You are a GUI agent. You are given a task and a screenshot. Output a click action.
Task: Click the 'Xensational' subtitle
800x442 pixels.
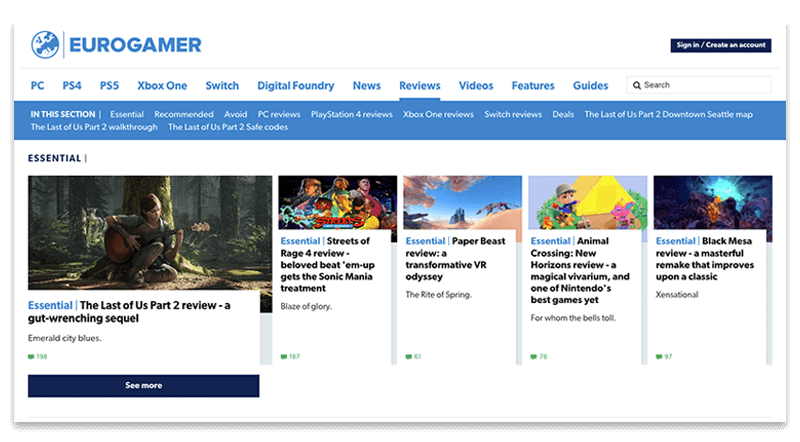tap(677, 294)
